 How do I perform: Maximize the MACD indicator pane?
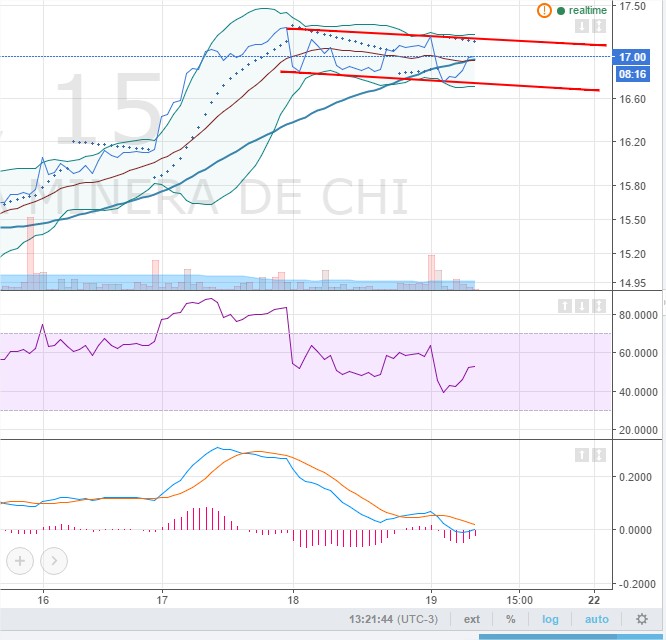[599, 455]
